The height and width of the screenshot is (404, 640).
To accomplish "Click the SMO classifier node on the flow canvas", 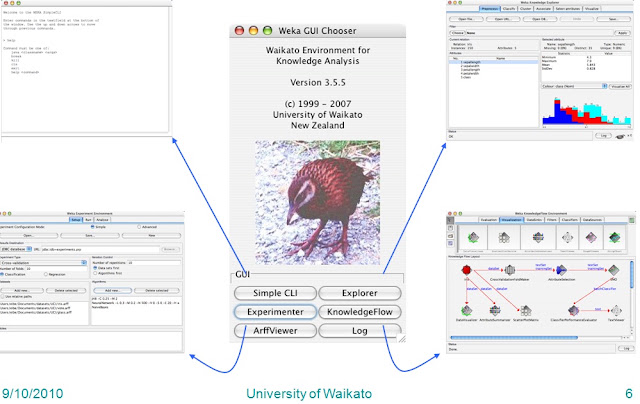I will (x=613, y=270).
